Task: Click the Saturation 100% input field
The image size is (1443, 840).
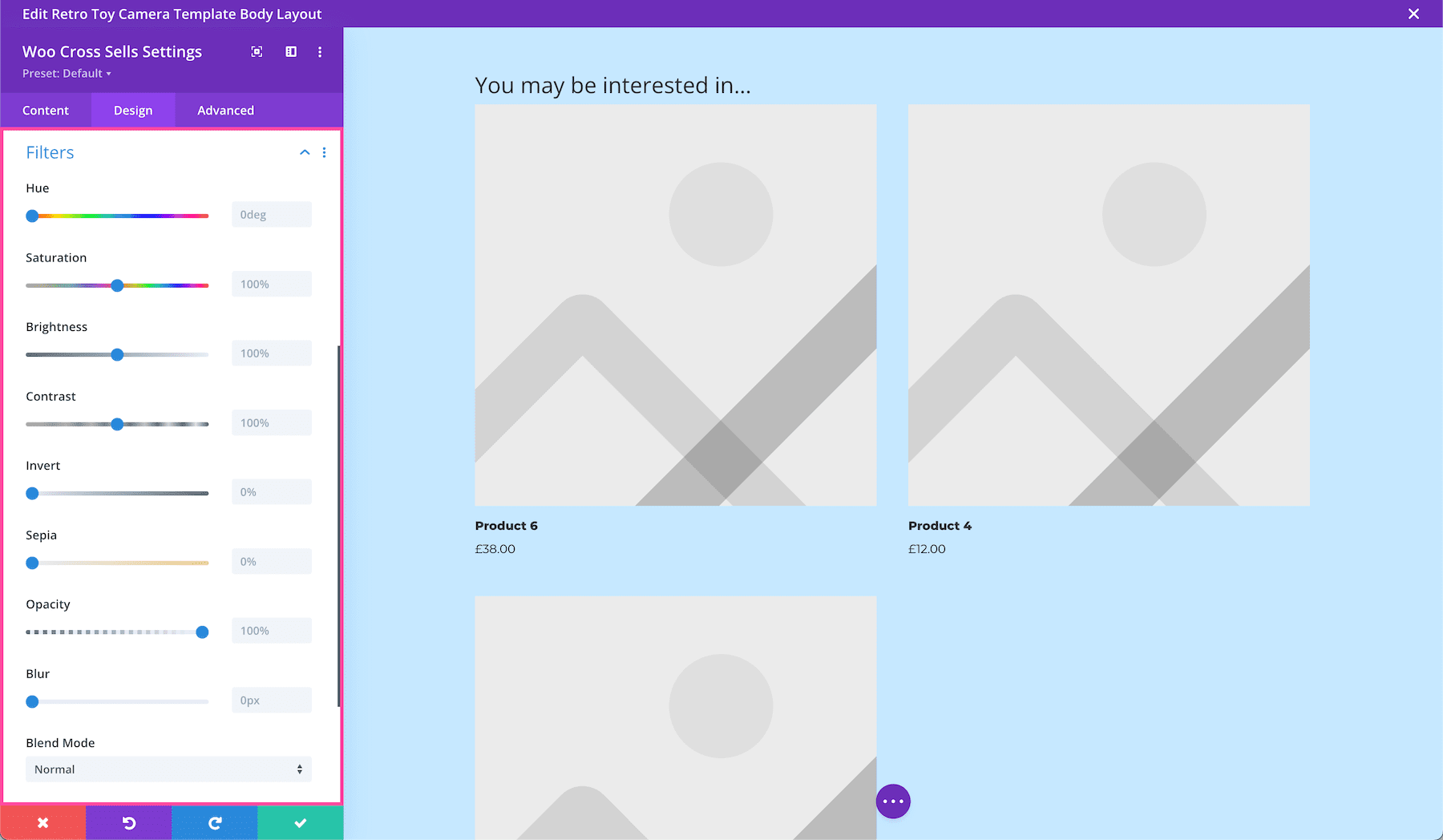Action: click(271, 283)
